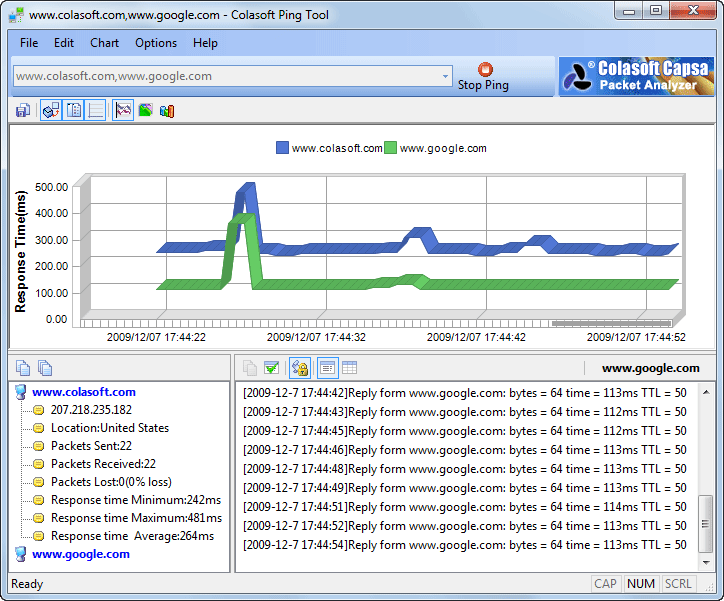Select Response time Maximum:481ms entry
Image resolution: width=724 pixels, height=601 pixels.
tap(137, 518)
